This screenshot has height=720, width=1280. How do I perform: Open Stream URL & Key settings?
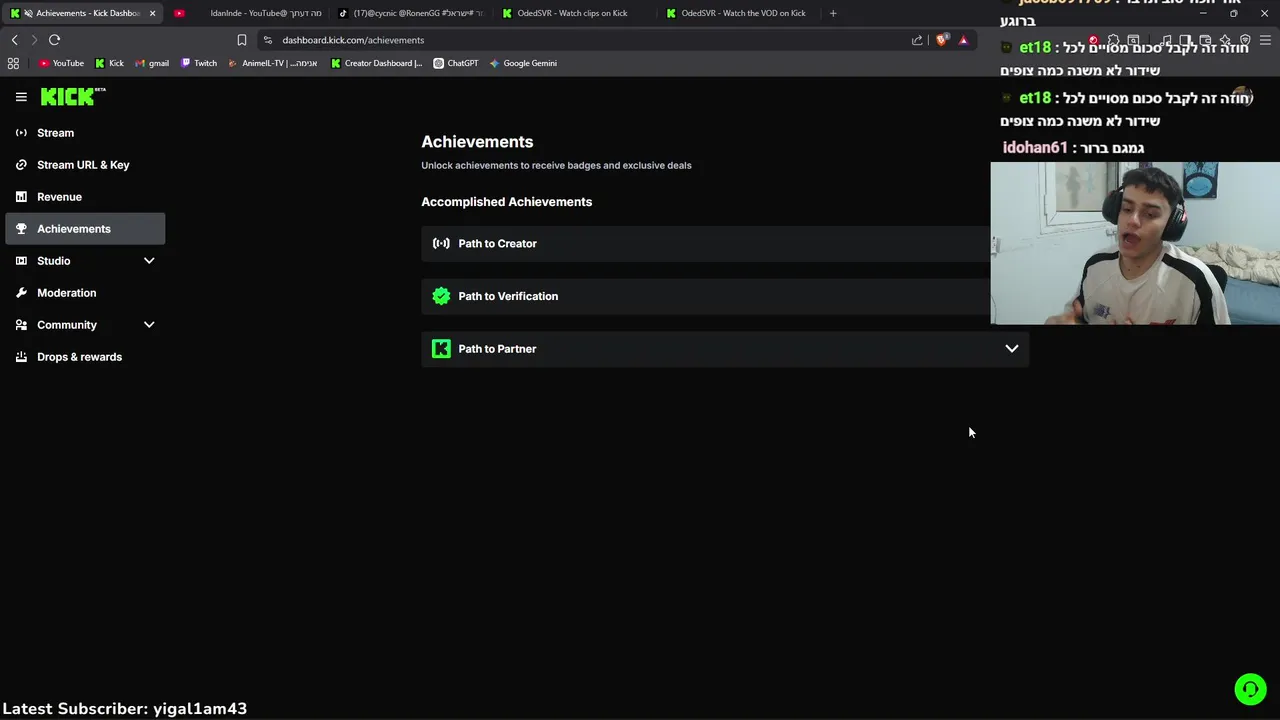85,165
